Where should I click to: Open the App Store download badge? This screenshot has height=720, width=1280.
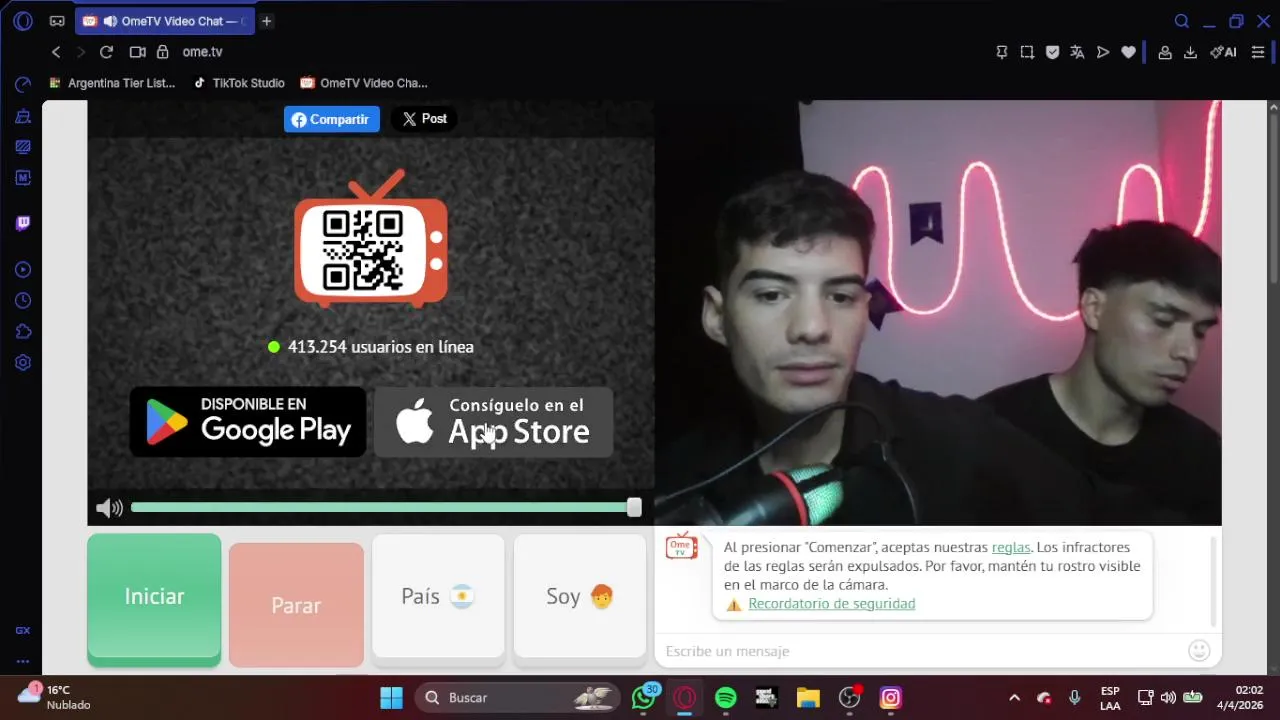(494, 422)
